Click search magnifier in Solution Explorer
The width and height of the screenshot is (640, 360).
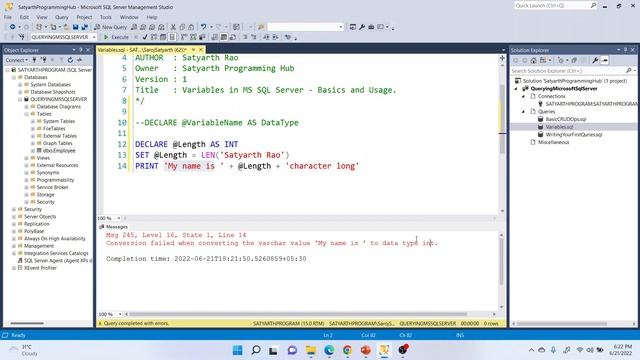coord(629,71)
